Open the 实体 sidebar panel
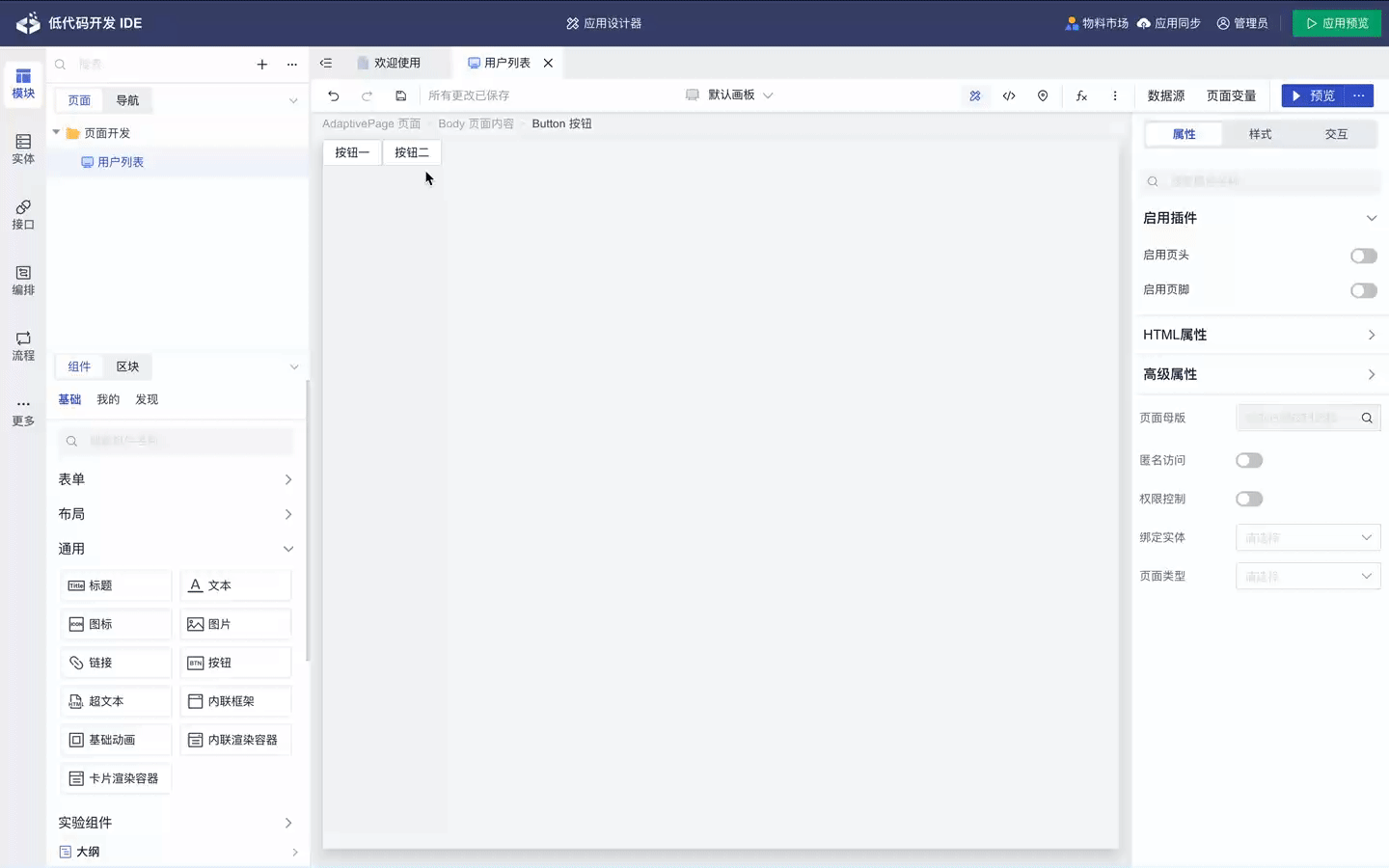Screen dimensions: 1389x868 point(23,149)
